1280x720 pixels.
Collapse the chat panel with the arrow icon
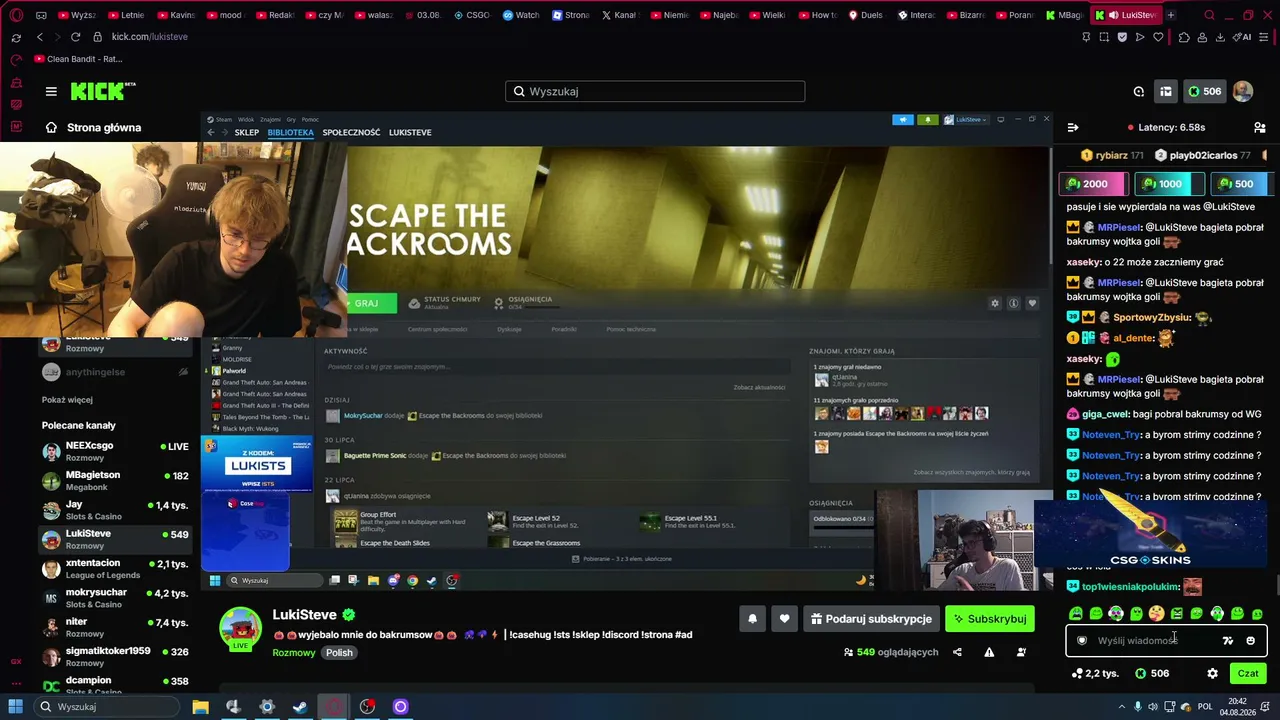coord(1073,127)
